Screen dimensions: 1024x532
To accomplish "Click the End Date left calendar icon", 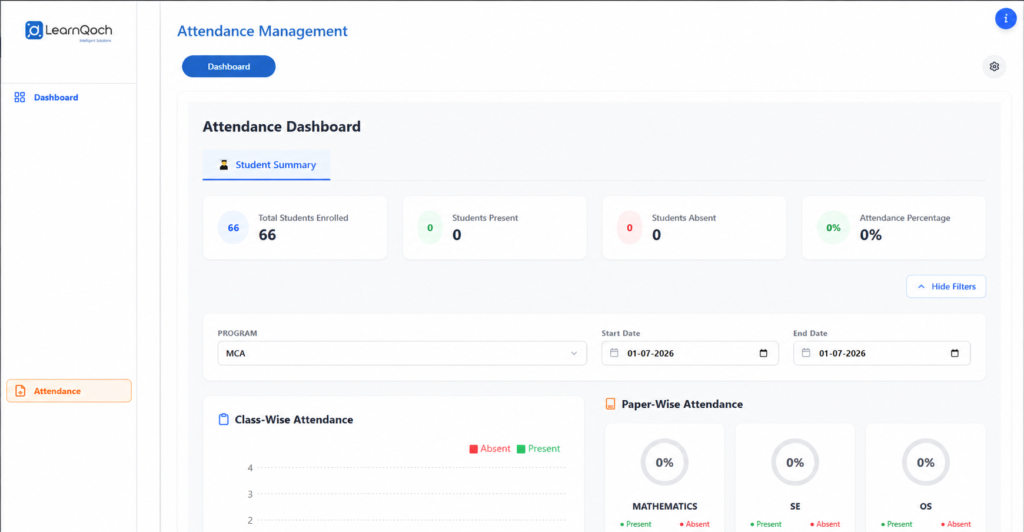I will (x=806, y=353).
